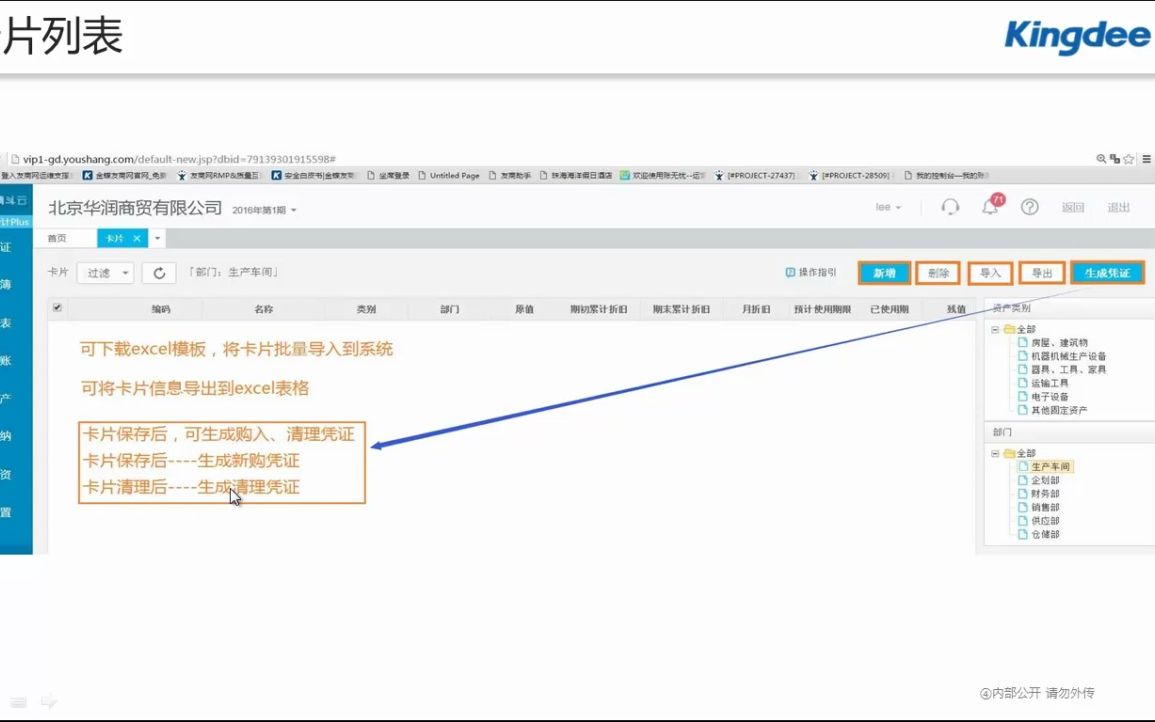
Task: Click the 生成凭证 button
Action: [1106, 271]
